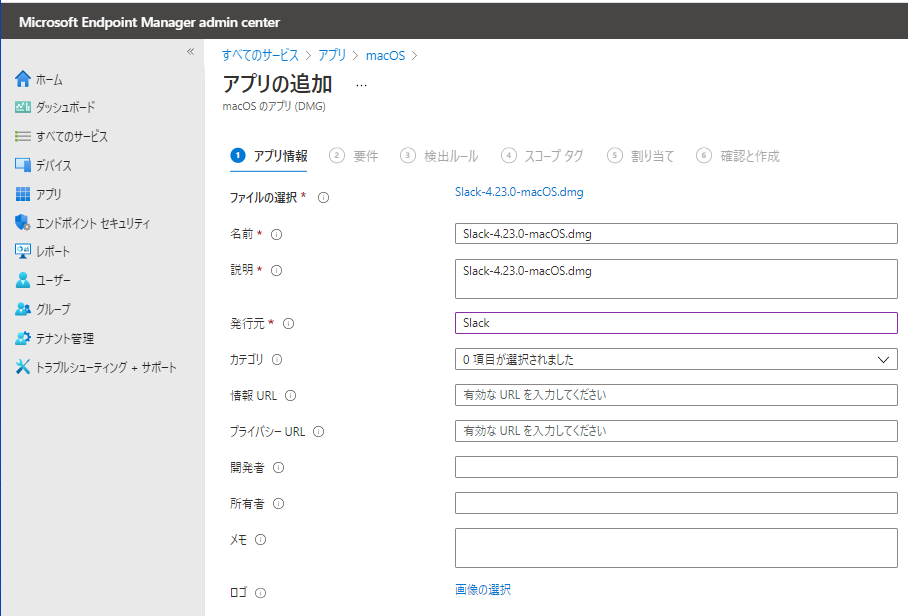909x616 pixels.
Task: Click the Microsoft Endpoint Manager admin center title
Action: coord(150,22)
